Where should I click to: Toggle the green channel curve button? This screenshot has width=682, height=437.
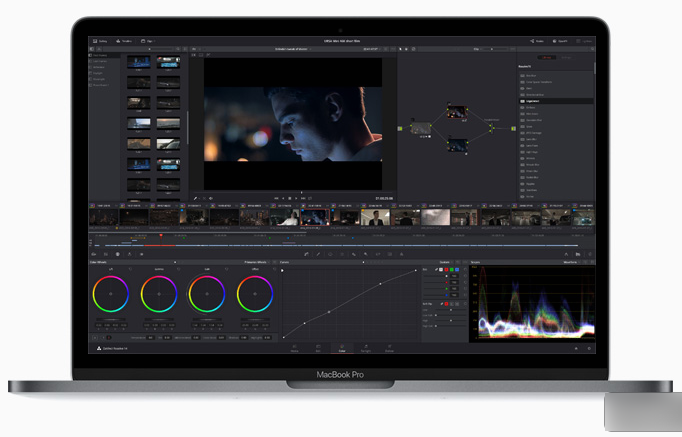tap(451, 270)
